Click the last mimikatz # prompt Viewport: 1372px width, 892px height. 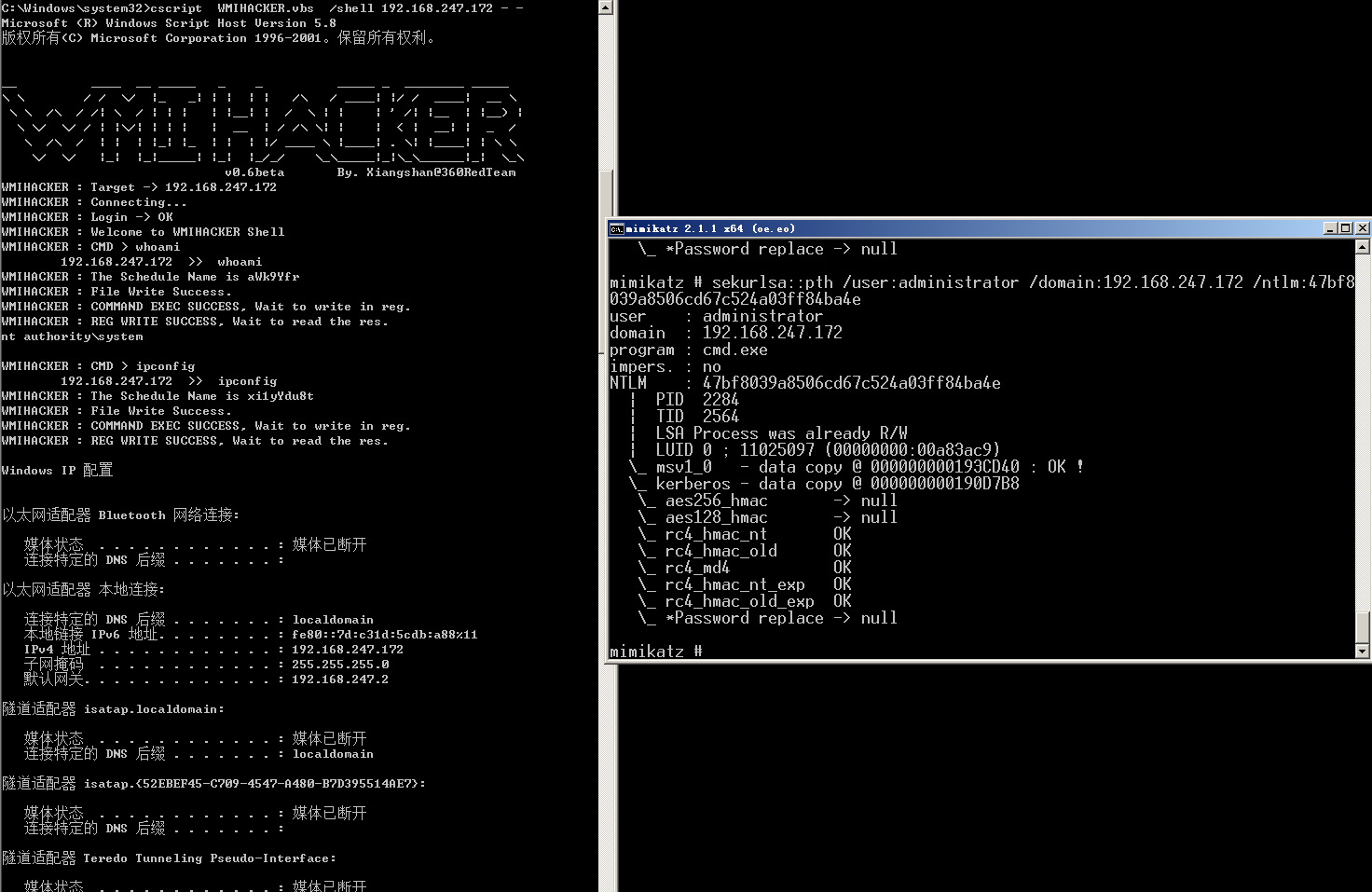pos(656,652)
